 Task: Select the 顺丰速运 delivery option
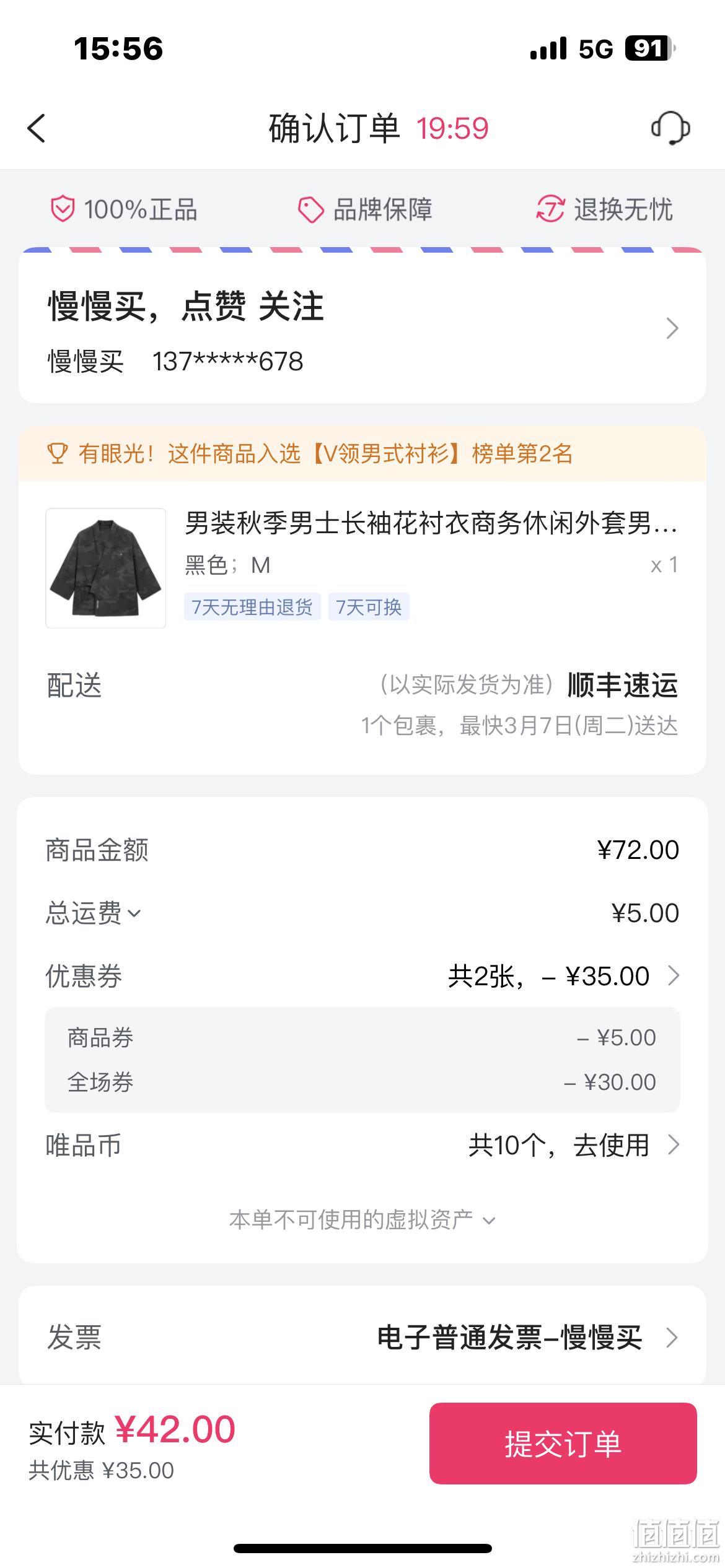(622, 685)
